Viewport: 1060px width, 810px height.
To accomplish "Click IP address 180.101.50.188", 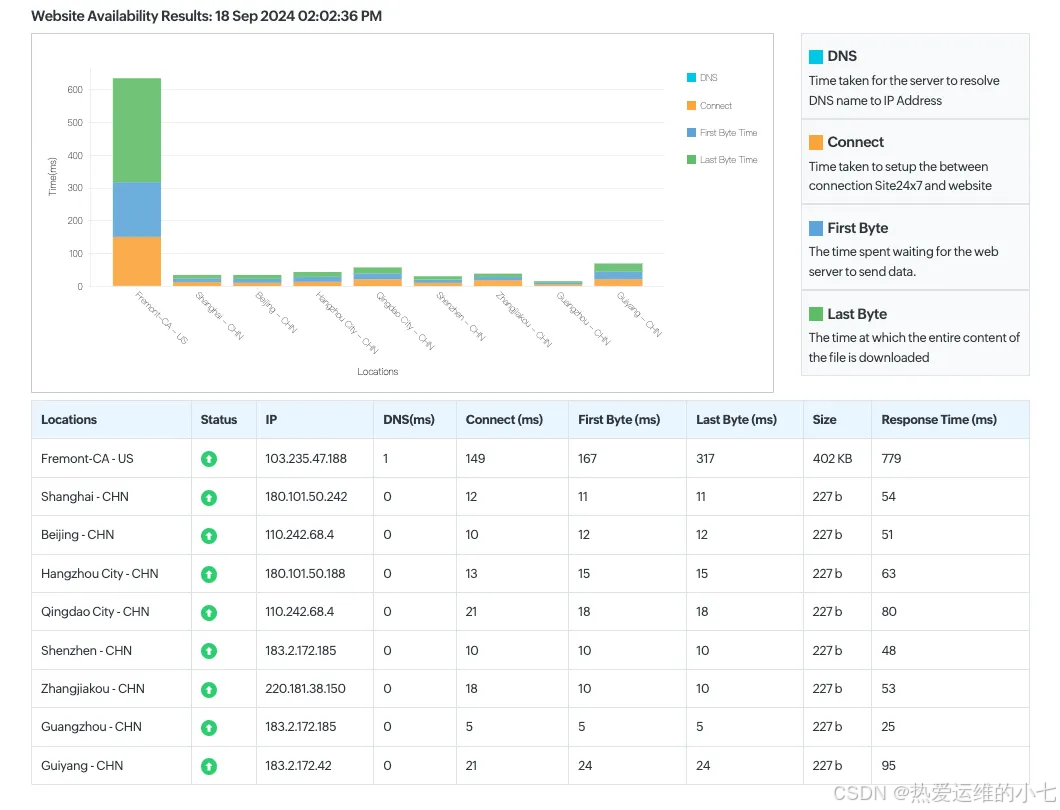I will pyautogui.click(x=305, y=573).
